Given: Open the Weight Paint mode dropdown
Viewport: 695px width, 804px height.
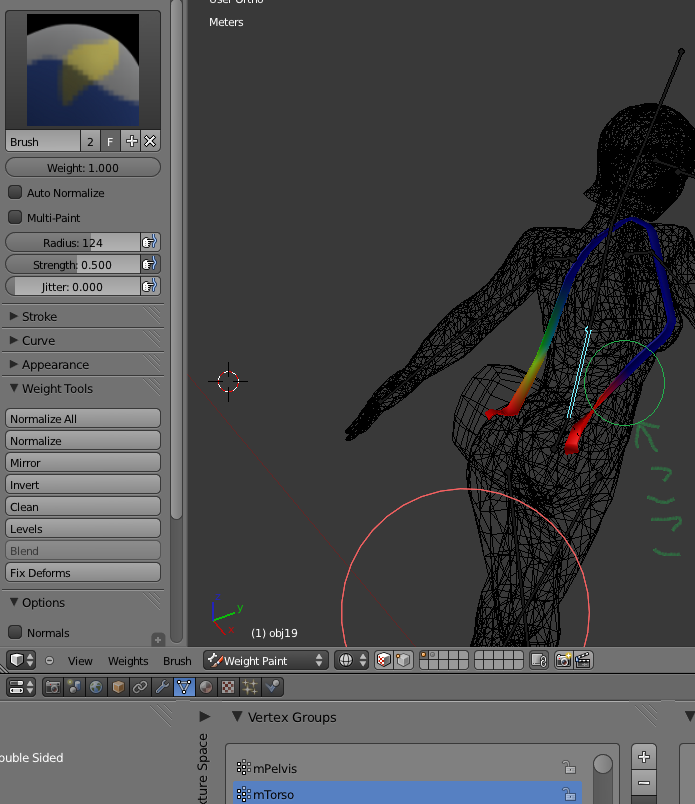Looking at the screenshot, I should click(266, 660).
